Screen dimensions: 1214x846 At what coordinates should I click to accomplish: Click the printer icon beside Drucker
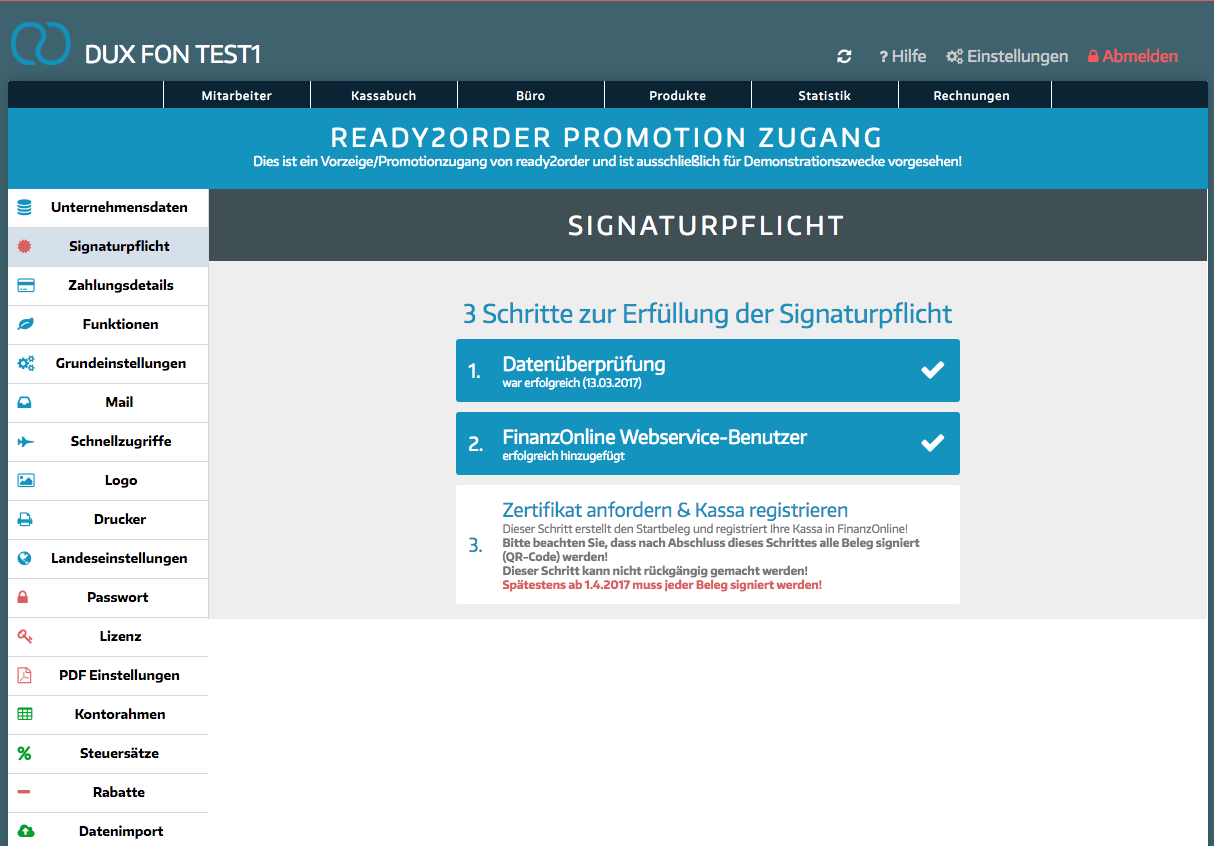[25, 520]
